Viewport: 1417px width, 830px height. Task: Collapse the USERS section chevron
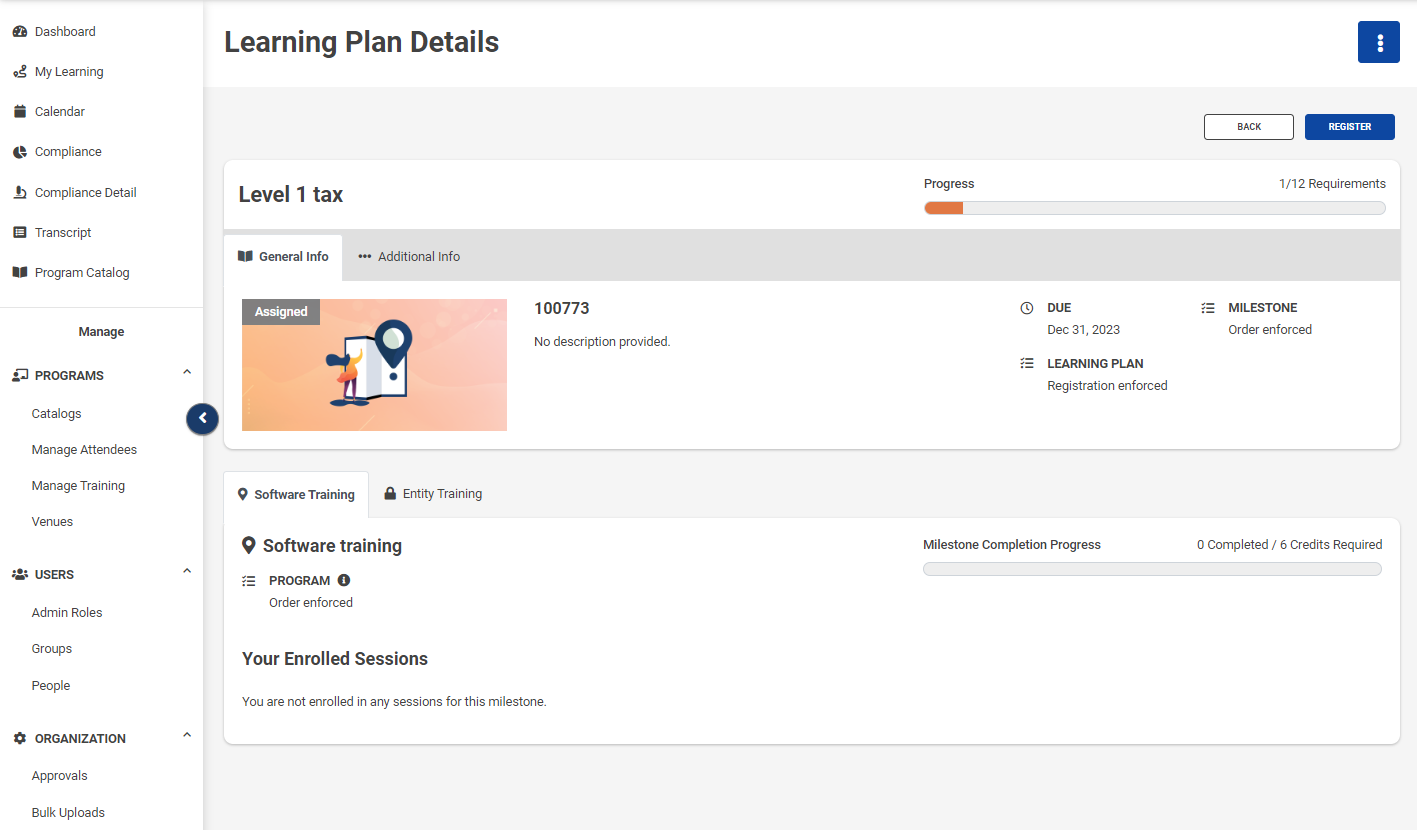pyautogui.click(x=186, y=570)
